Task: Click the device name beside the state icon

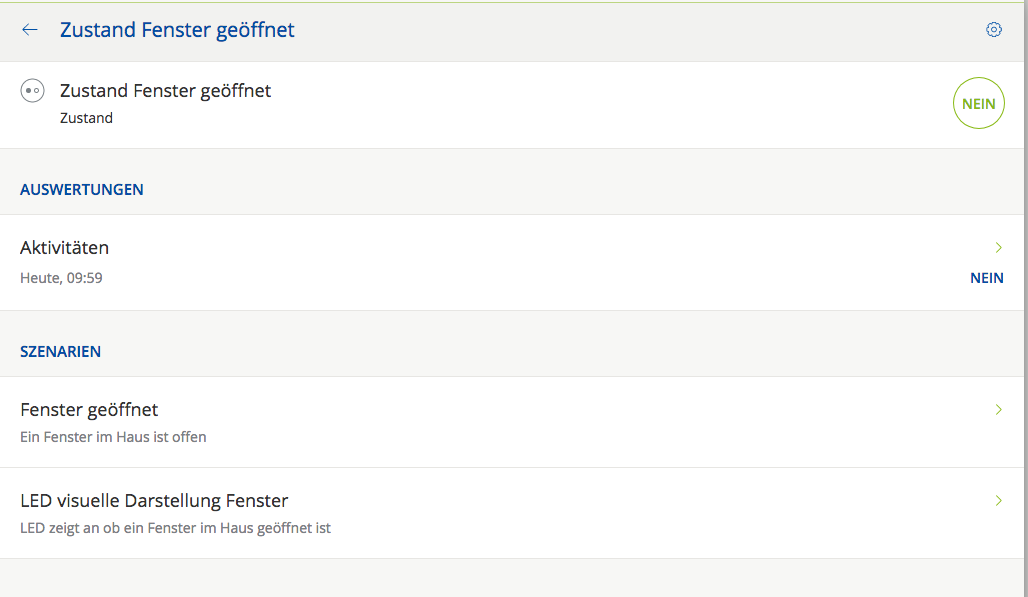Action: click(x=165, y=91)
